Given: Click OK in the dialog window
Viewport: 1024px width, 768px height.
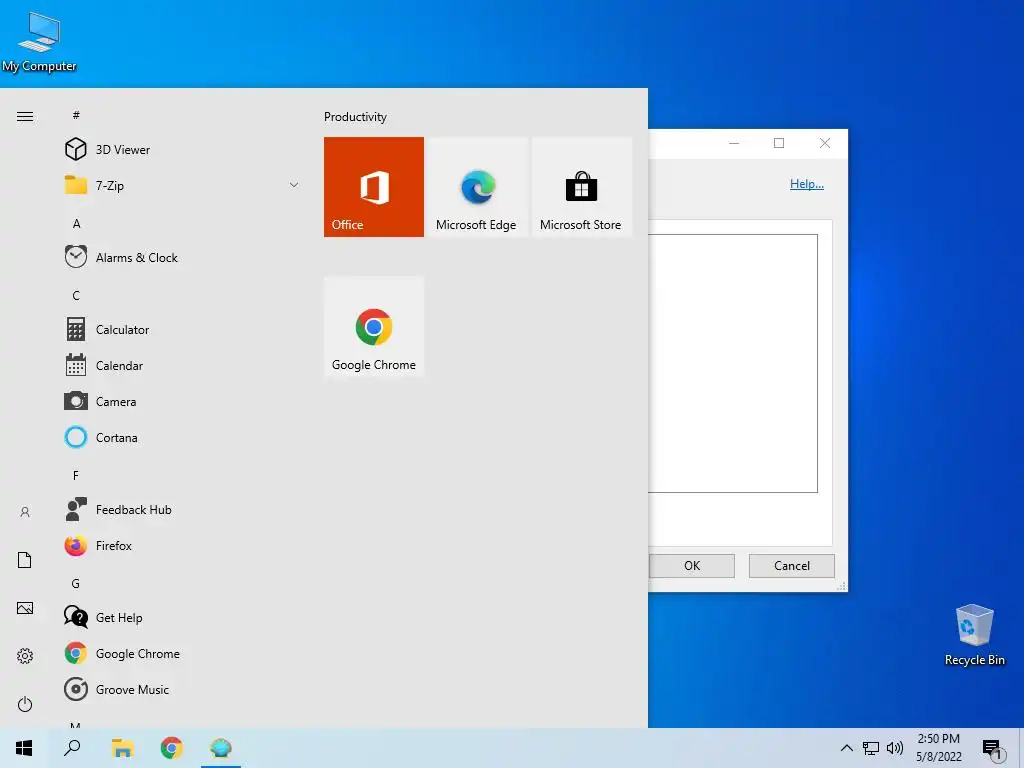Looking at the screenshot, I should [x=692, y=566].
